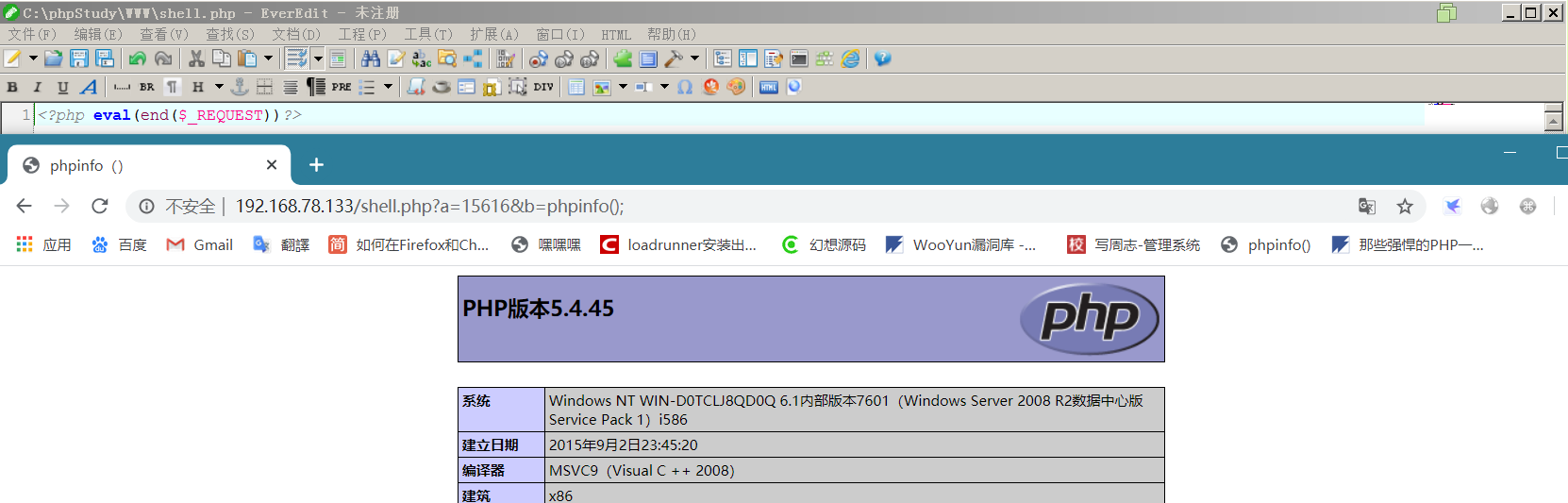Click editor scrollbar up arrow

1554,121
